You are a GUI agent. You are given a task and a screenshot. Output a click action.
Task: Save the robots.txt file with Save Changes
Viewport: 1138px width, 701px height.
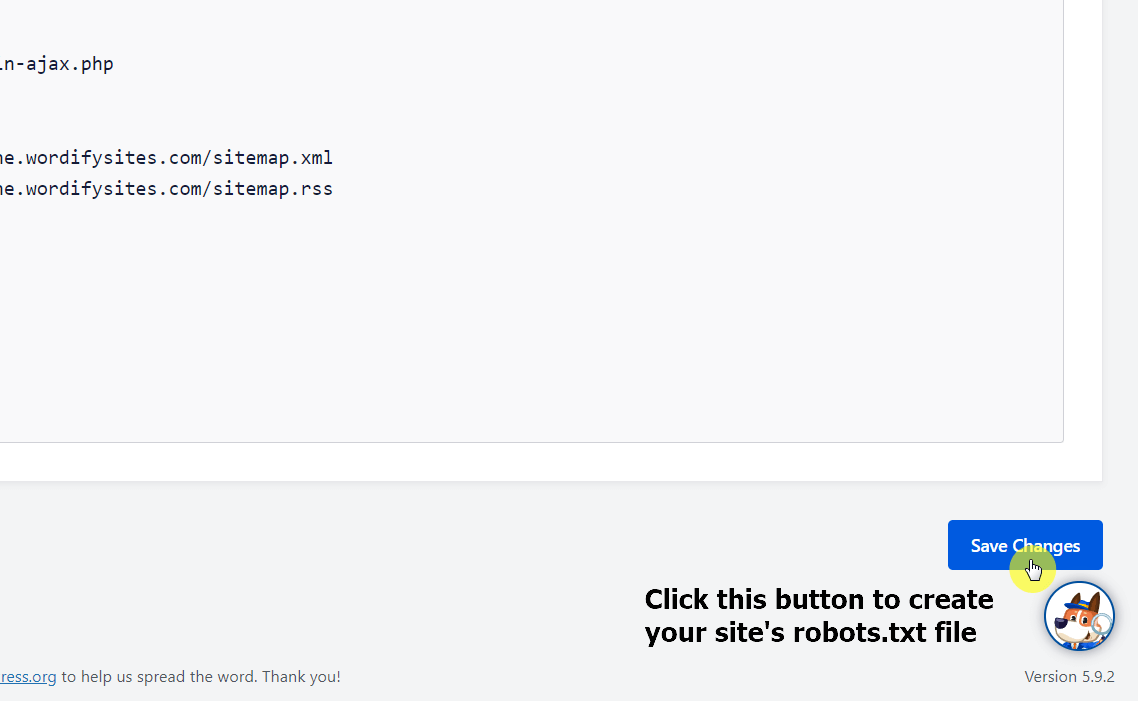coord(1024,545)
